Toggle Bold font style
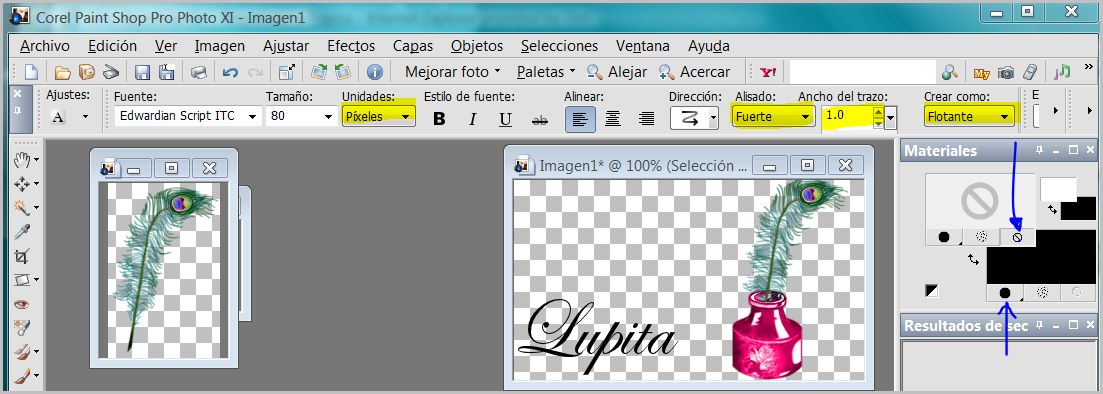The image size is (1103, 394). pos(440,119)
